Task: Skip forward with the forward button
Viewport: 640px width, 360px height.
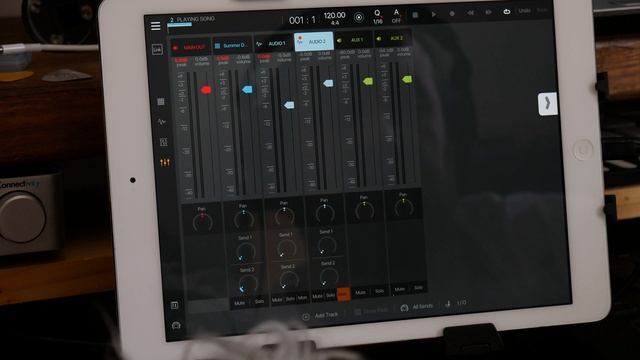Action: (x=488, y=12)
